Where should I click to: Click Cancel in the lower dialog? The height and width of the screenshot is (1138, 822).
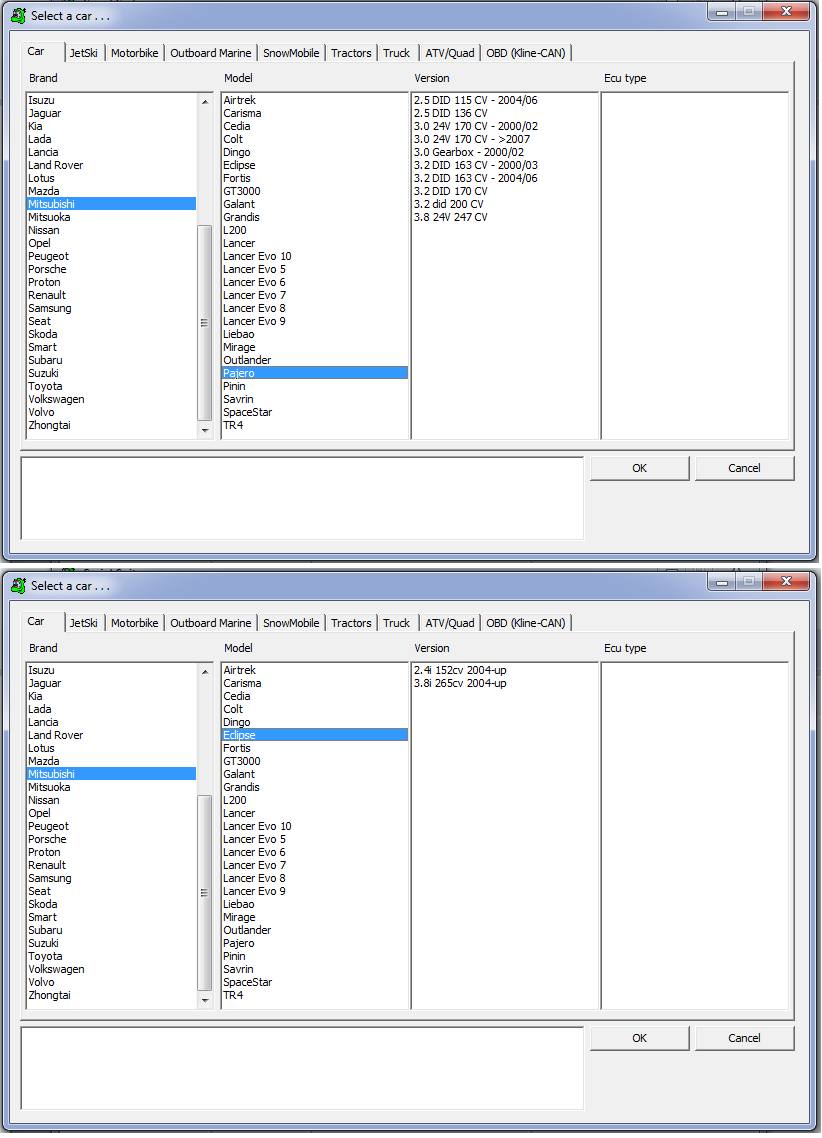744,1038
